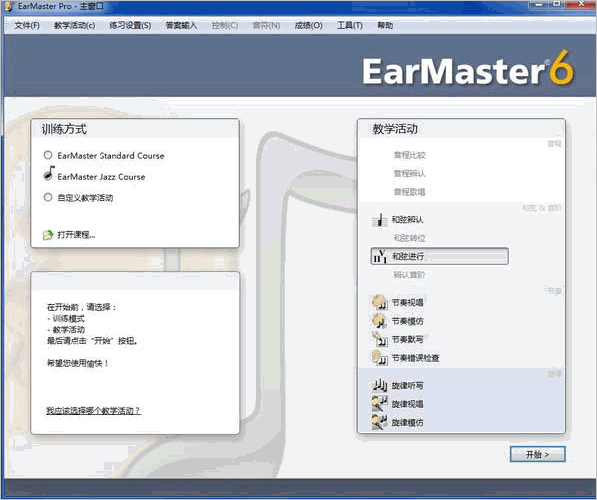597x500 pixels.
Task: Click the melody imitation (旋律模仿) icon
Action: point(380,422)
